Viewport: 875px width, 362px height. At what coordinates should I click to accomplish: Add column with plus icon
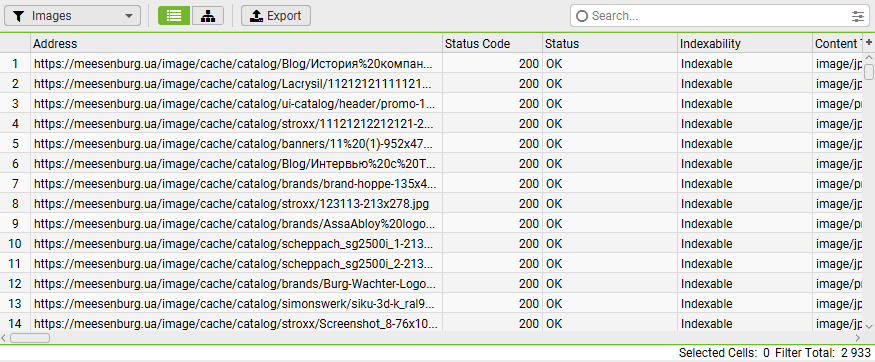coord(869,43)
